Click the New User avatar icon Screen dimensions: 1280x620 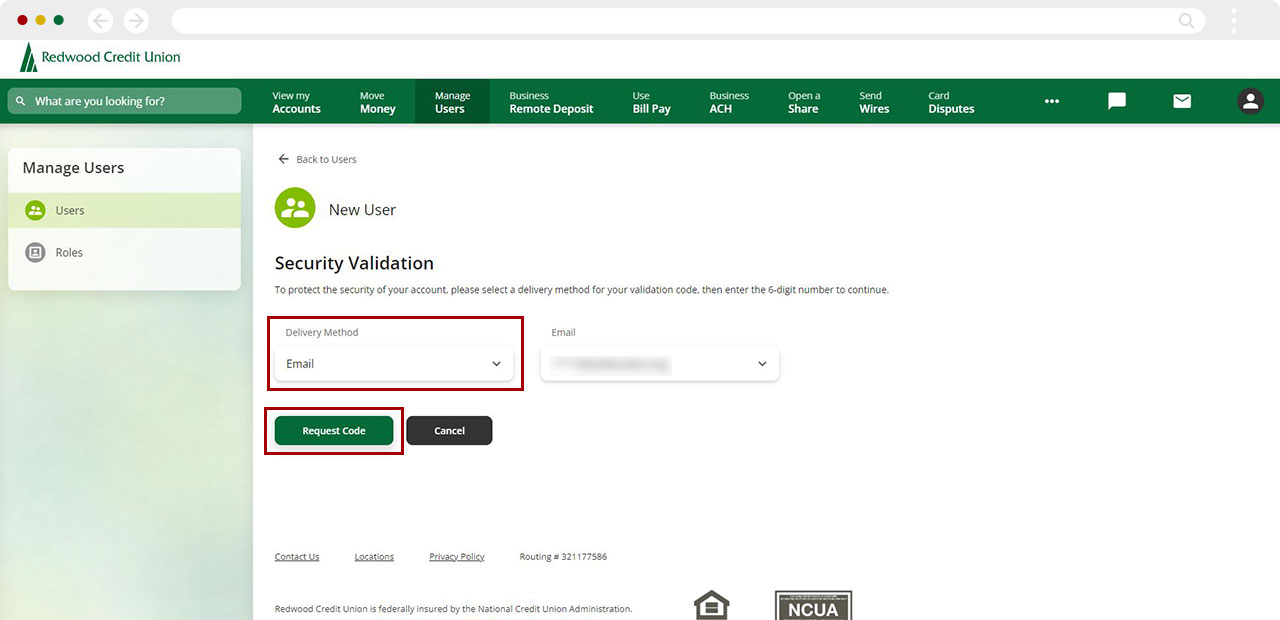[294, 208]
